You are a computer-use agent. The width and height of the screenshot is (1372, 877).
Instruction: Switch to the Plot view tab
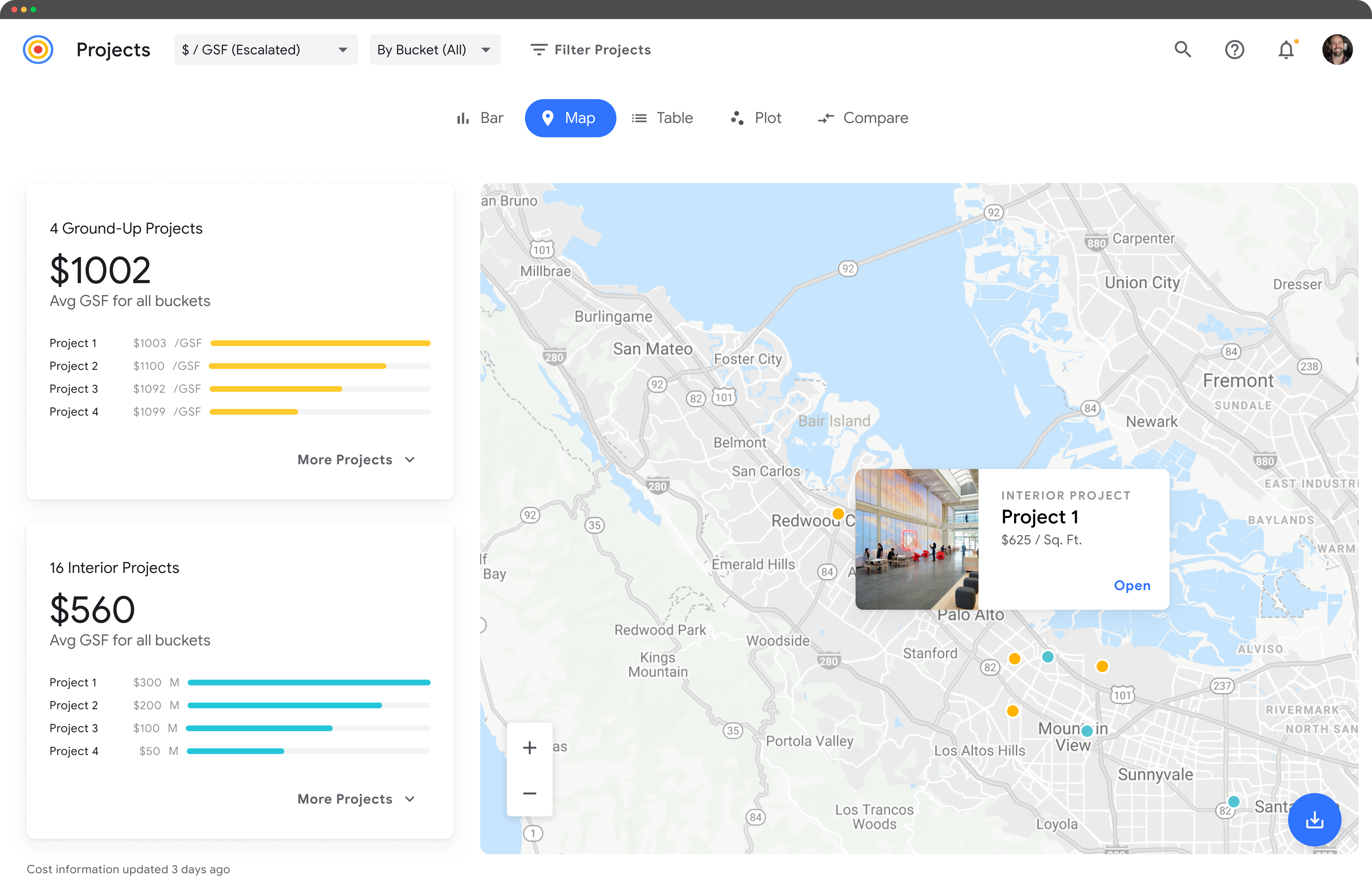click(x=756, y=118)
